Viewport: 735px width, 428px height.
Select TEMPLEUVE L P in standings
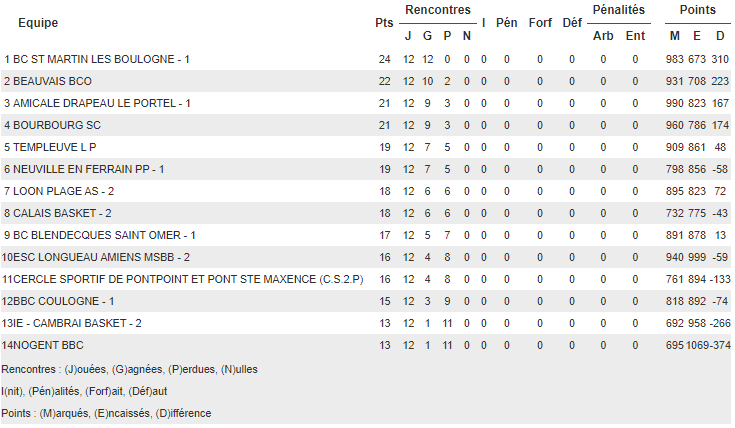(x=54, y=147)
